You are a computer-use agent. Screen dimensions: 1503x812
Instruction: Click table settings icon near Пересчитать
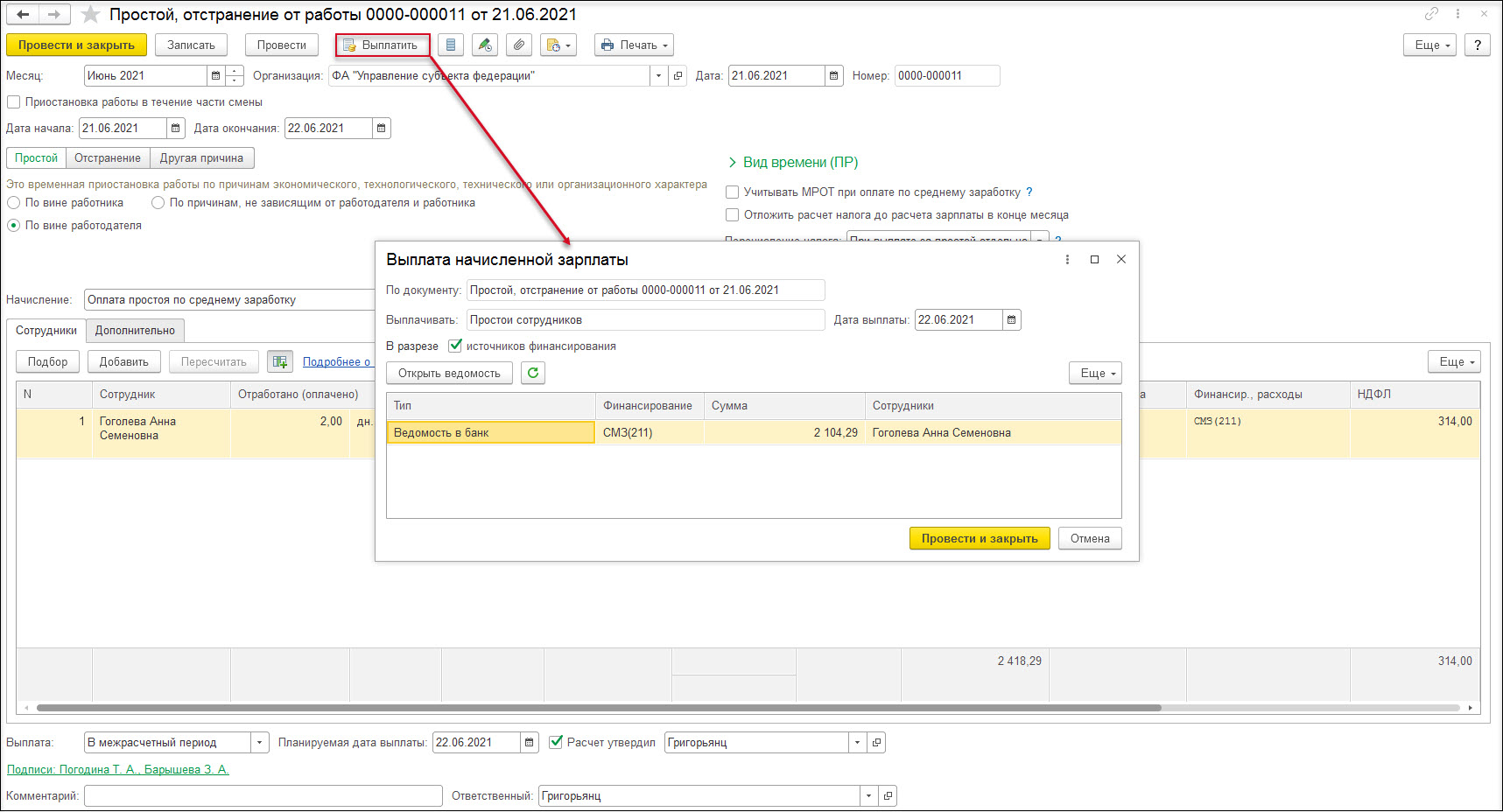(280, 362)
